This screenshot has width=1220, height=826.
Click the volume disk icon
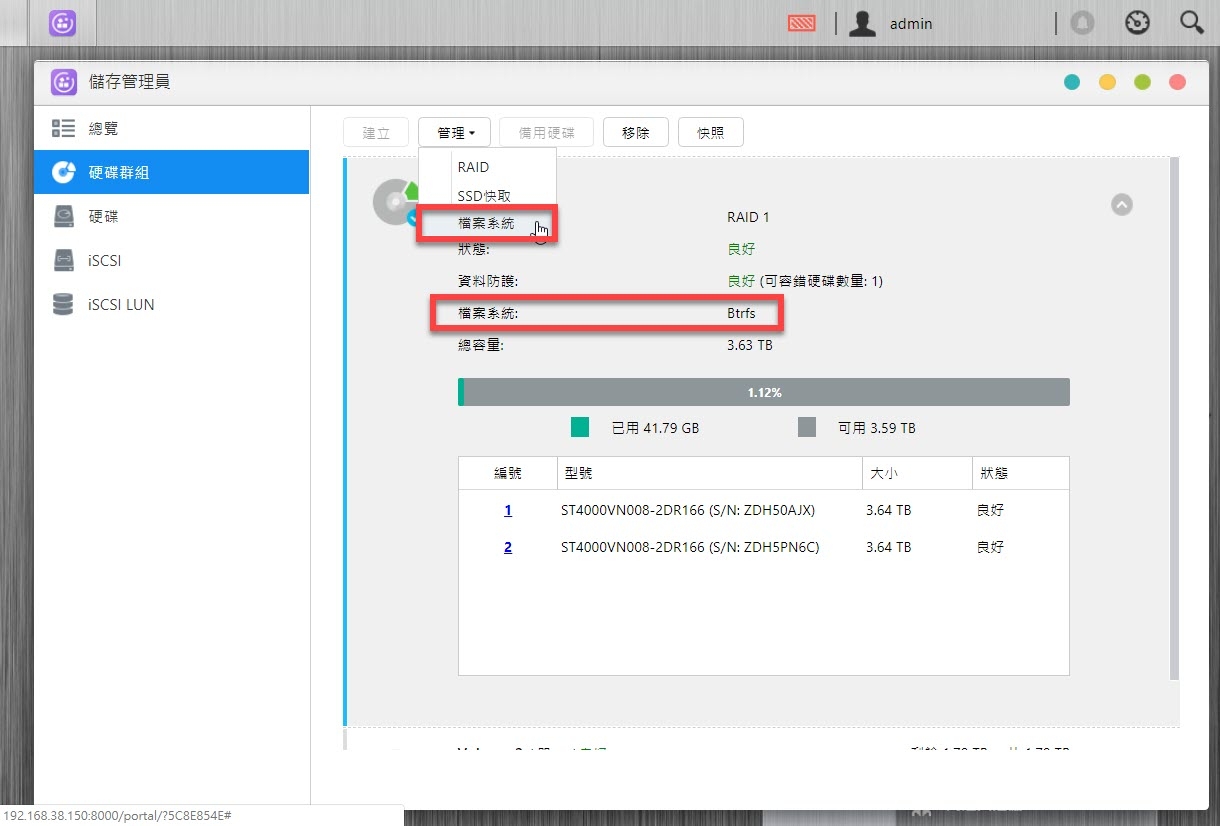(x=394, y=202)
